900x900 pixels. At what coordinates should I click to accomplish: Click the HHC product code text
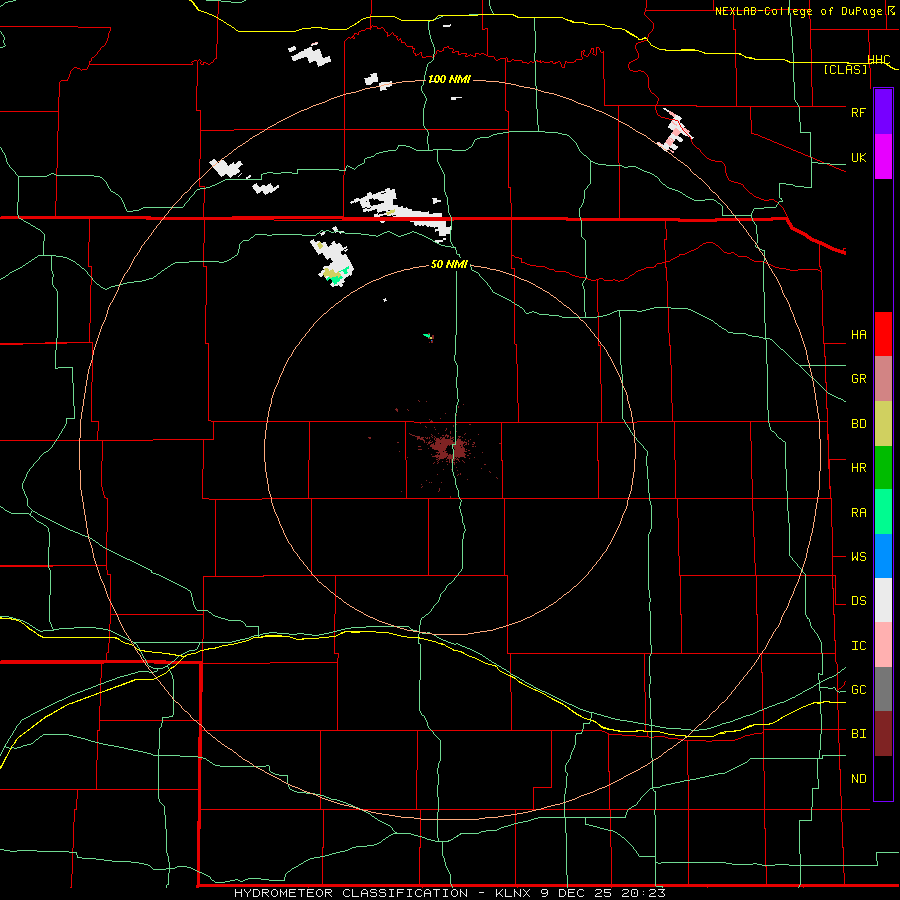(879, 60)
